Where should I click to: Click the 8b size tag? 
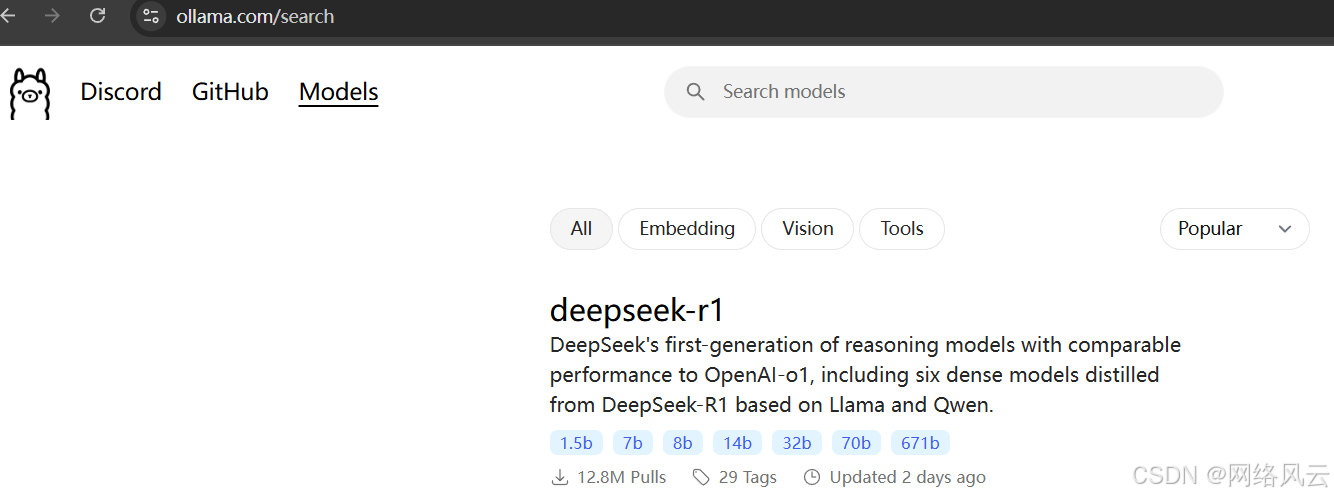coord(683,443)
